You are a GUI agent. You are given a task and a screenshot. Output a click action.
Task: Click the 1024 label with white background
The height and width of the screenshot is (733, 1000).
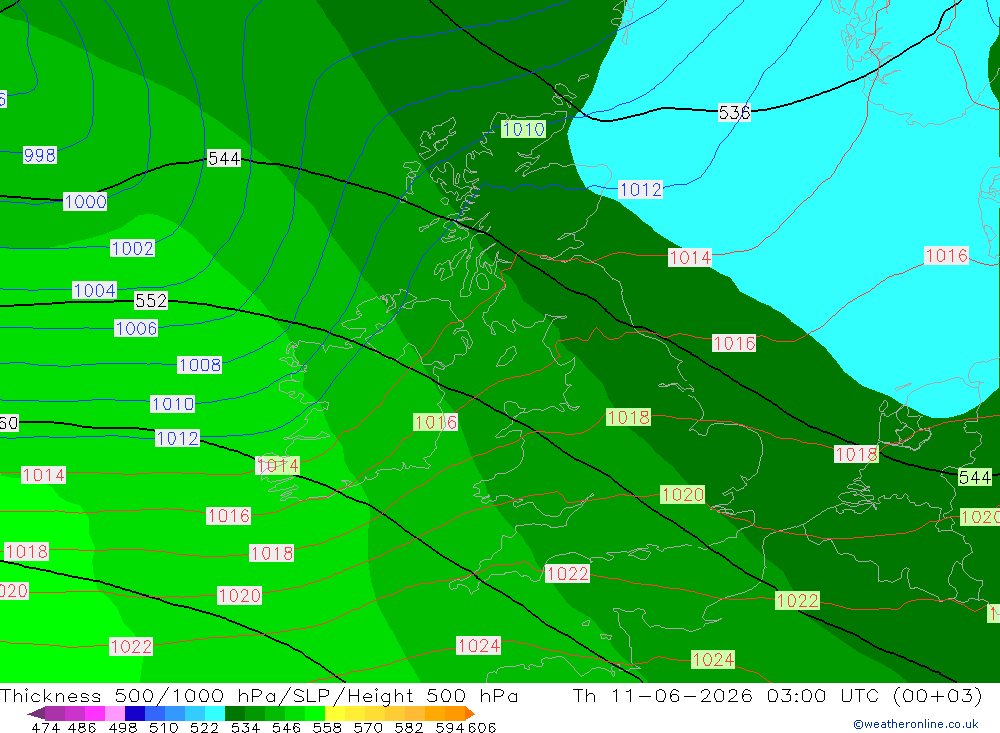[478, 646]
